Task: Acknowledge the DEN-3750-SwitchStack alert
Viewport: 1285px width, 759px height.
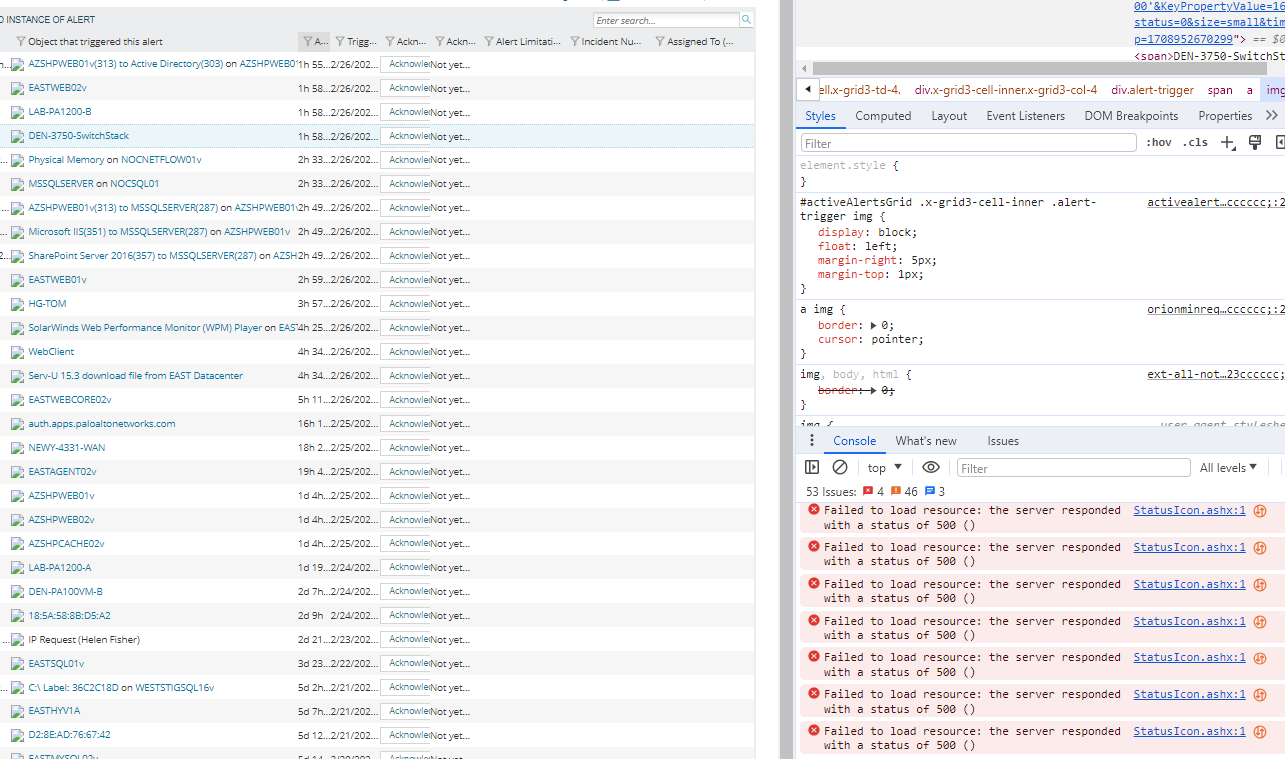Action: (x=405, y=136)
